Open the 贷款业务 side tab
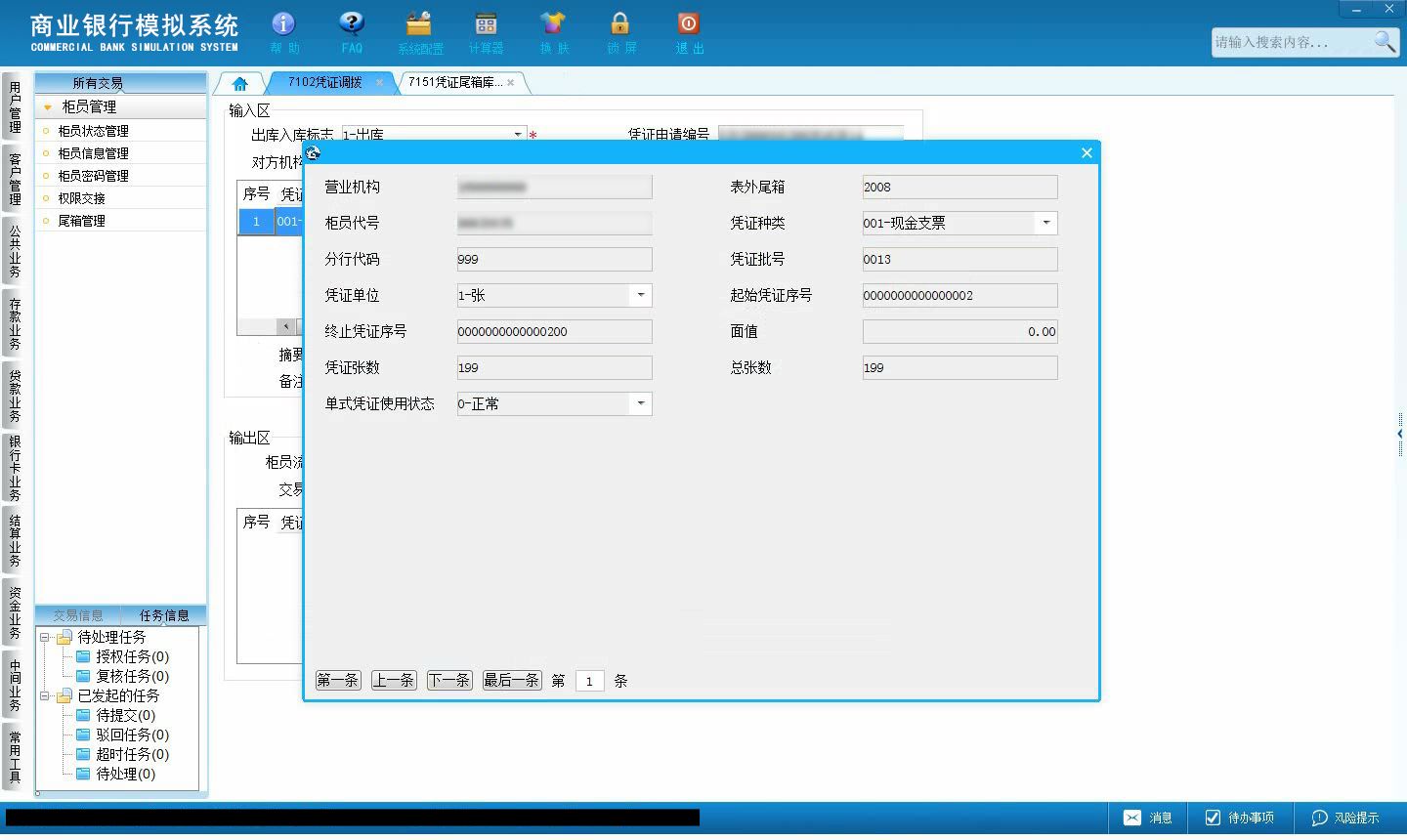Screen dimensions: 1407x840 coord(14,396)
